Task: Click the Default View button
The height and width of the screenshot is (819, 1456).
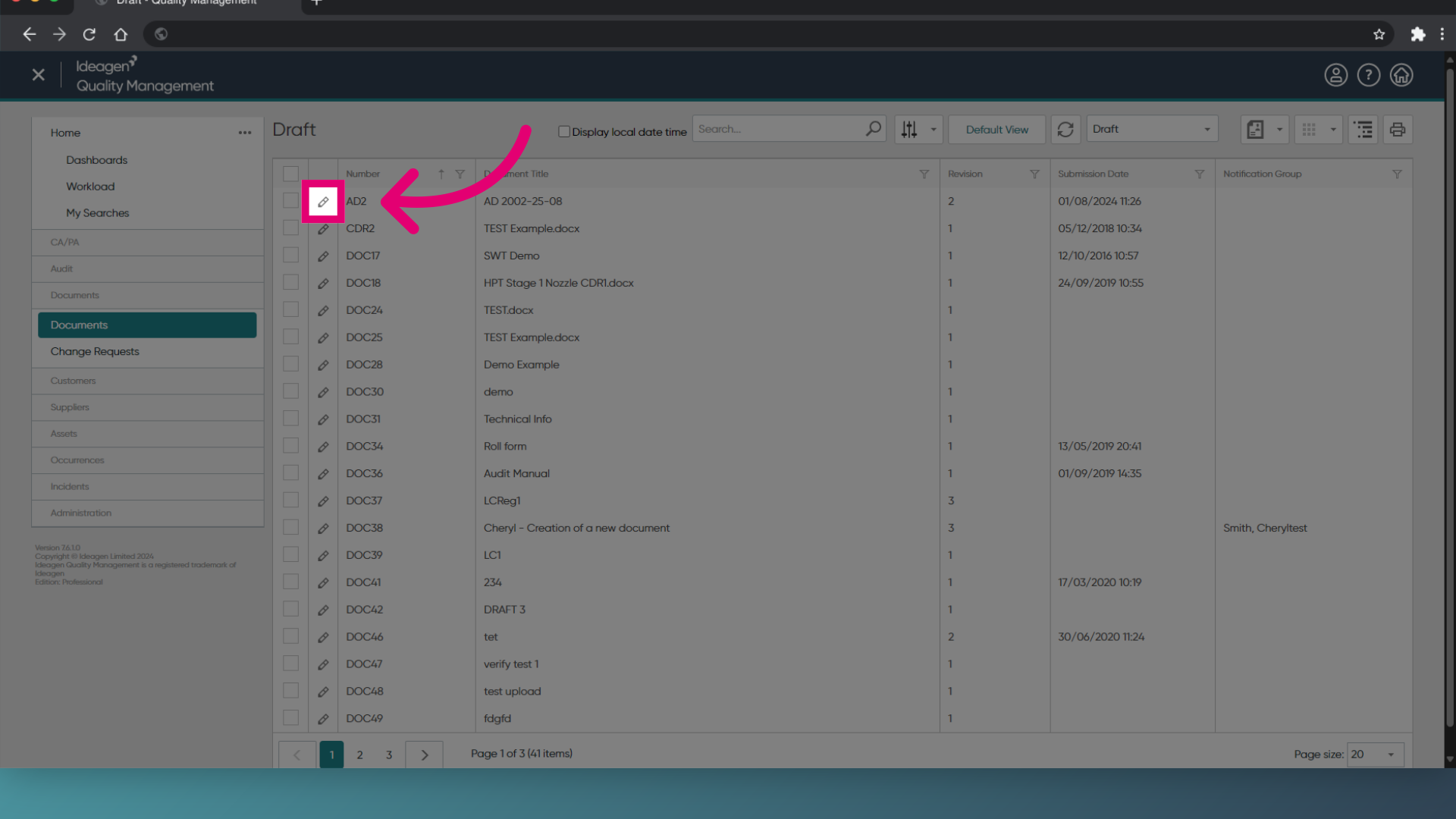Action: [x=996, y=130]
